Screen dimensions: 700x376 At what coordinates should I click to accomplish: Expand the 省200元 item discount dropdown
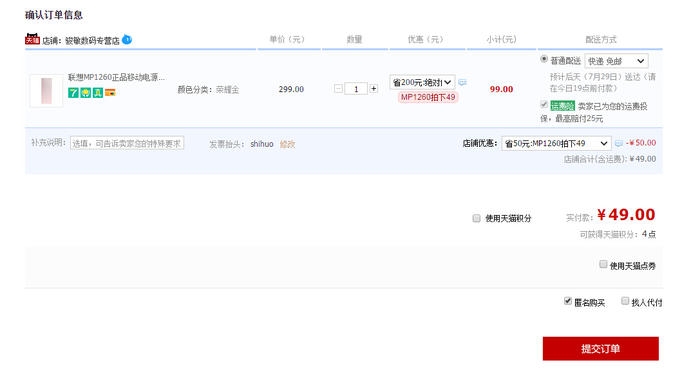tap(422, 82)
